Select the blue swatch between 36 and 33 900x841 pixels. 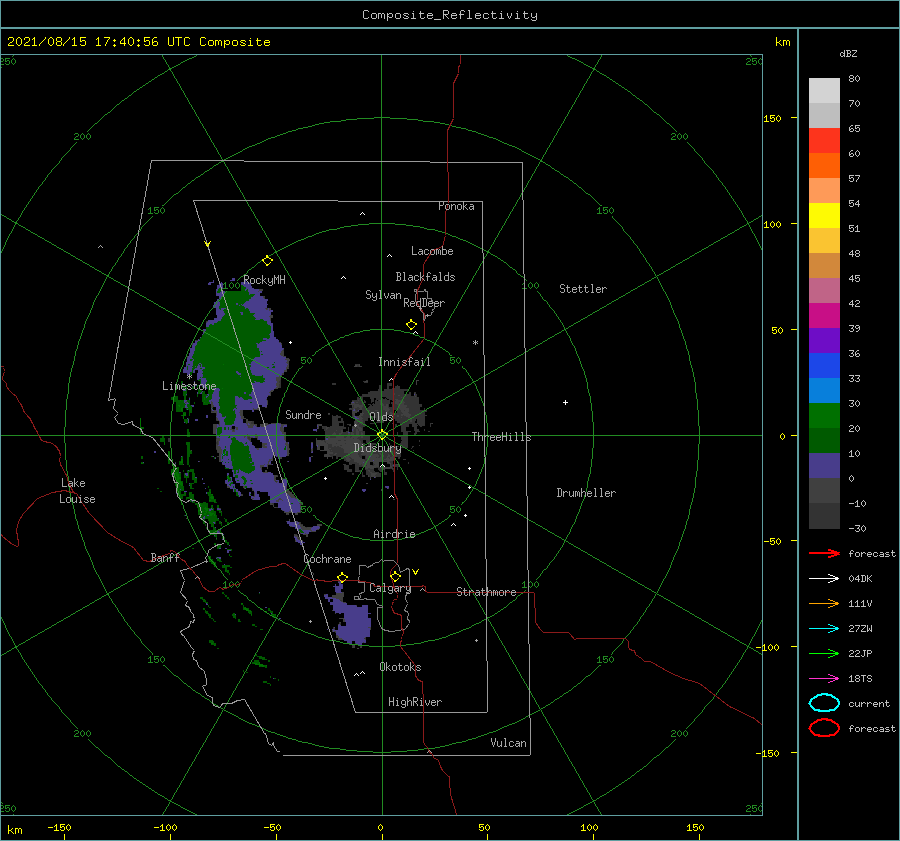pyautogui.click(x=824, y=365)
